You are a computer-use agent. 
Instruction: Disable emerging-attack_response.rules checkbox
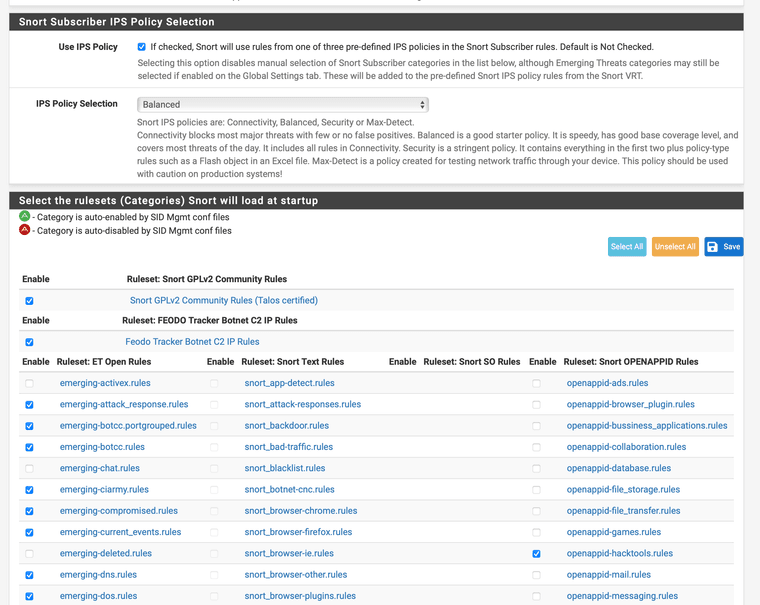point(29,405)
